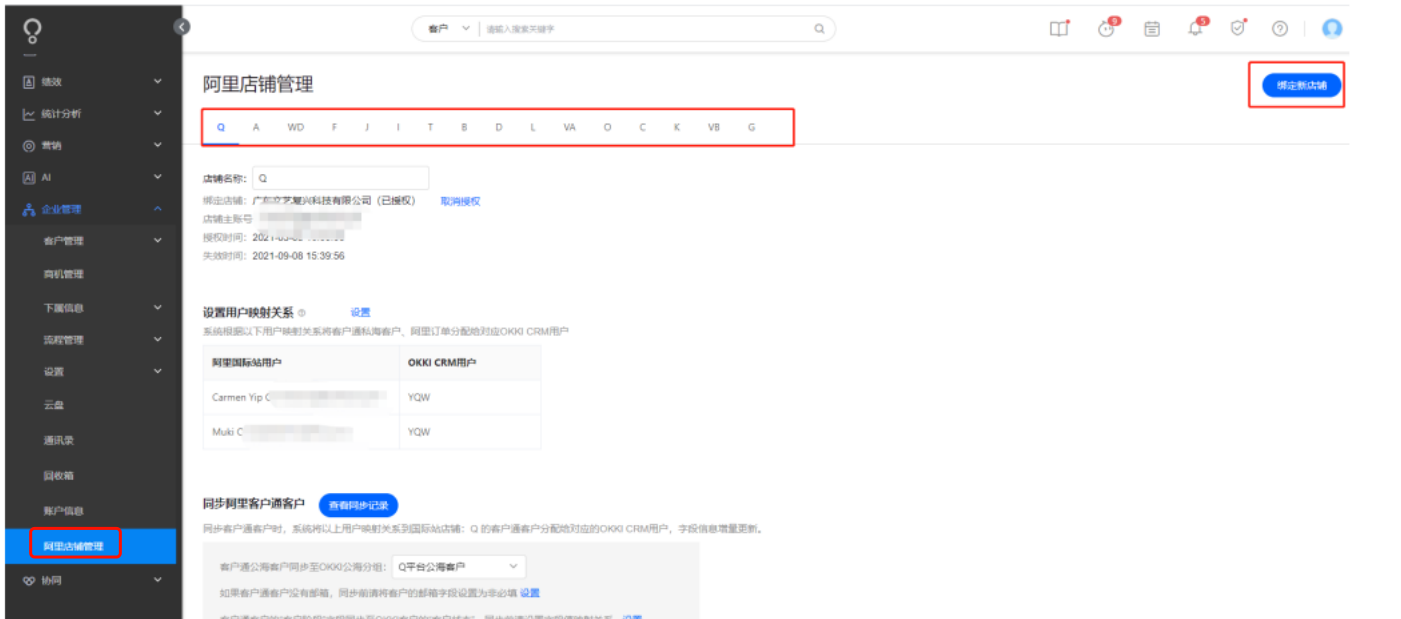Click the 绩效 icon in the sidebar
The image size is (1401, 619).
tap(29, 82)
